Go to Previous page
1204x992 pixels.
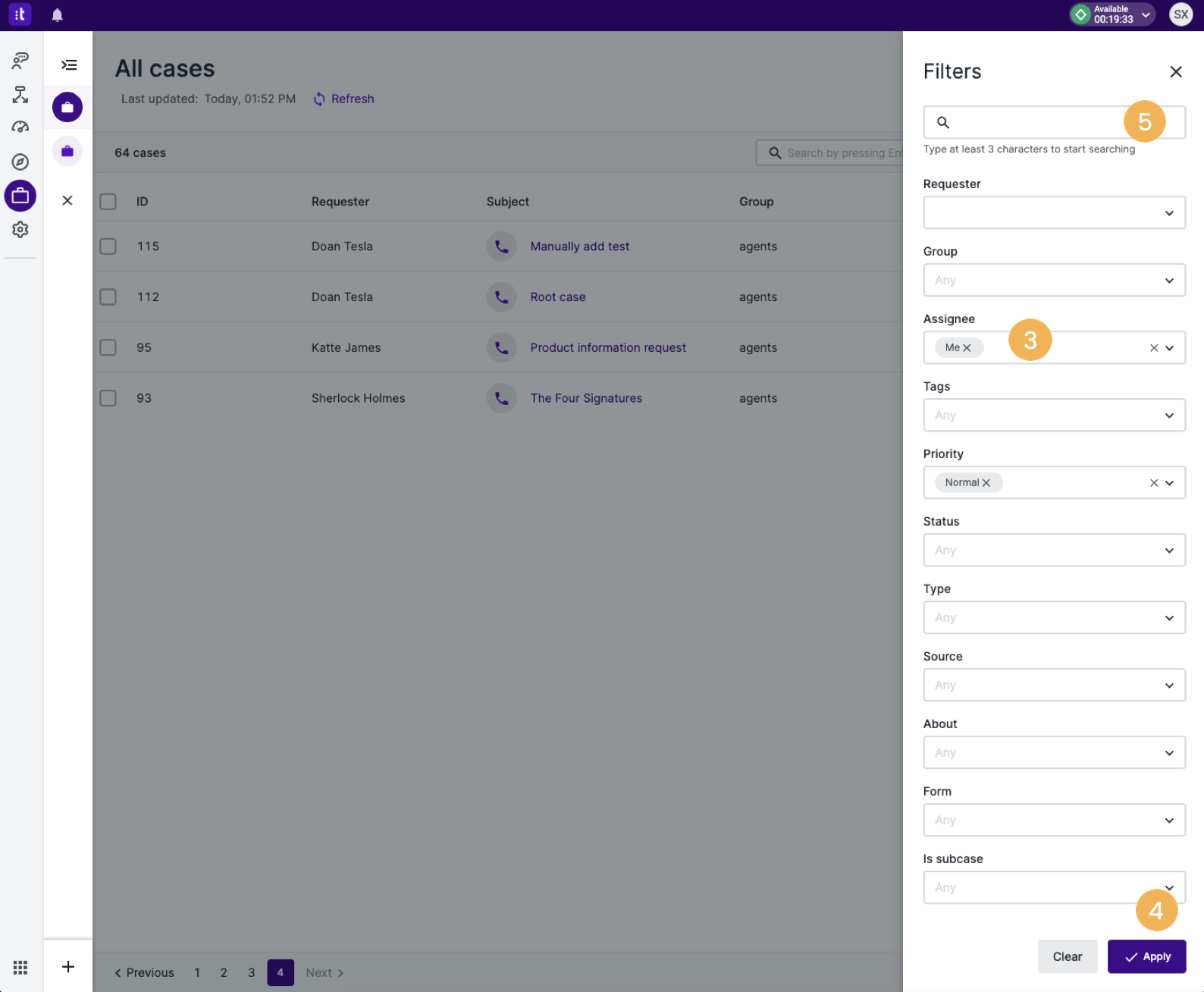144,972
